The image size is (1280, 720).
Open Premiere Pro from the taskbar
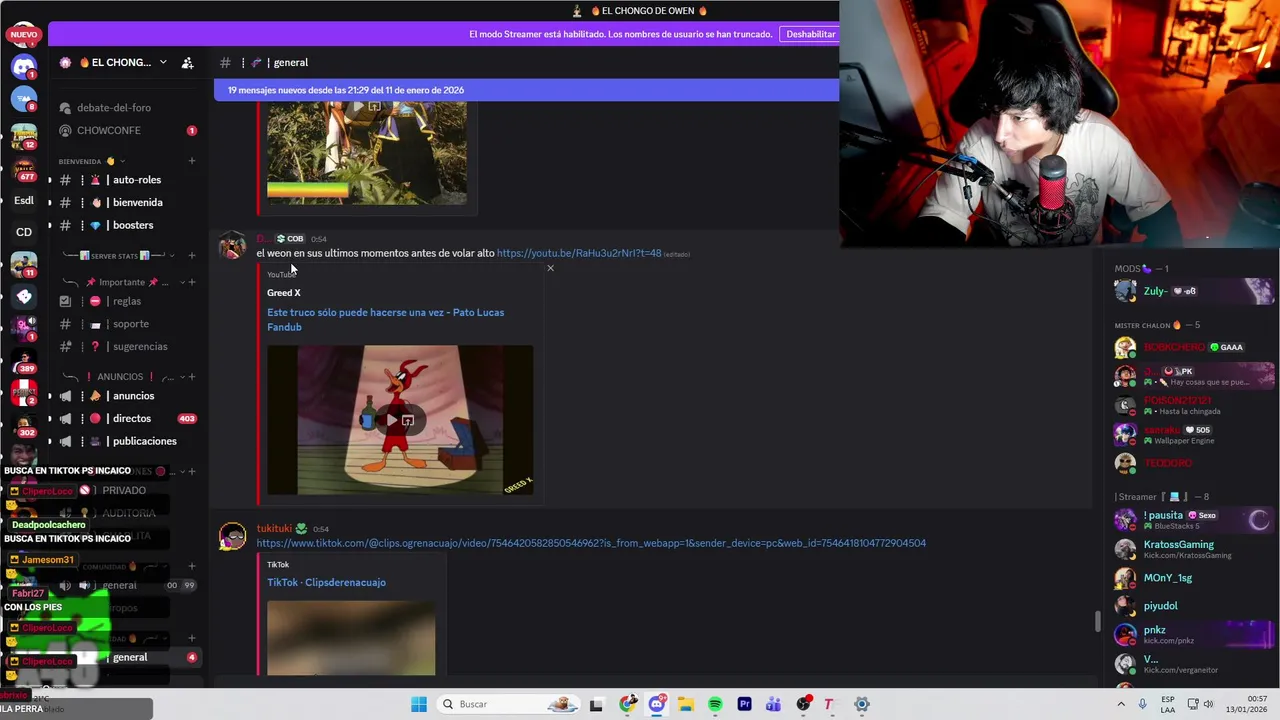744,704
